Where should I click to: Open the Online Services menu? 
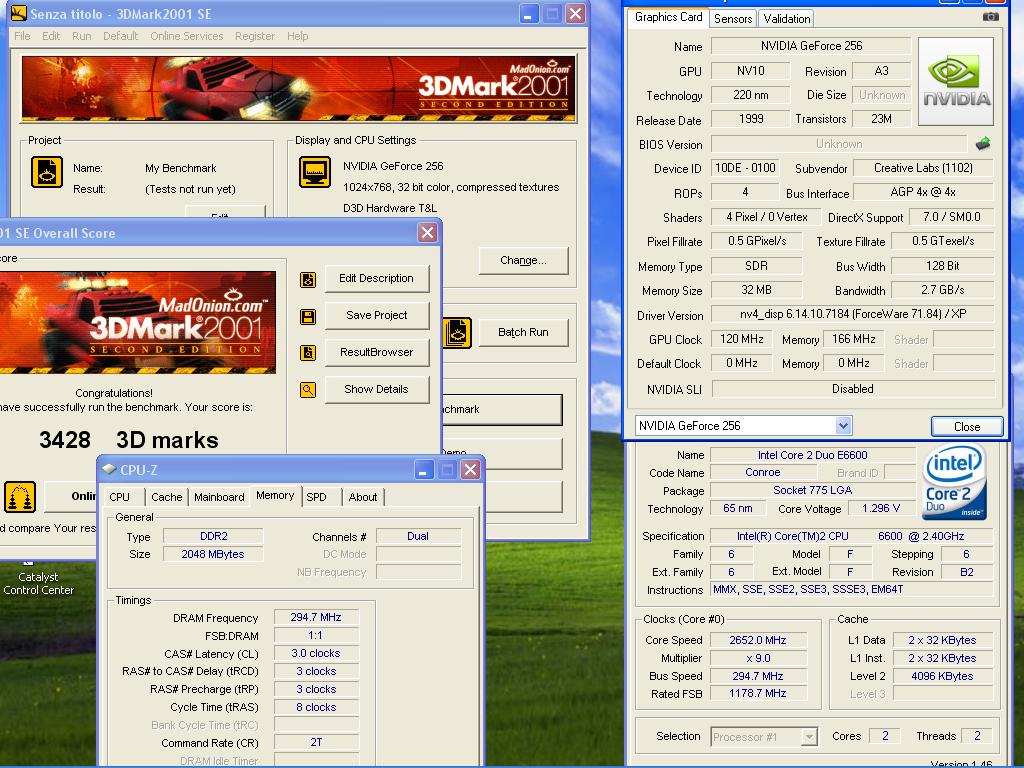point(187,36)
